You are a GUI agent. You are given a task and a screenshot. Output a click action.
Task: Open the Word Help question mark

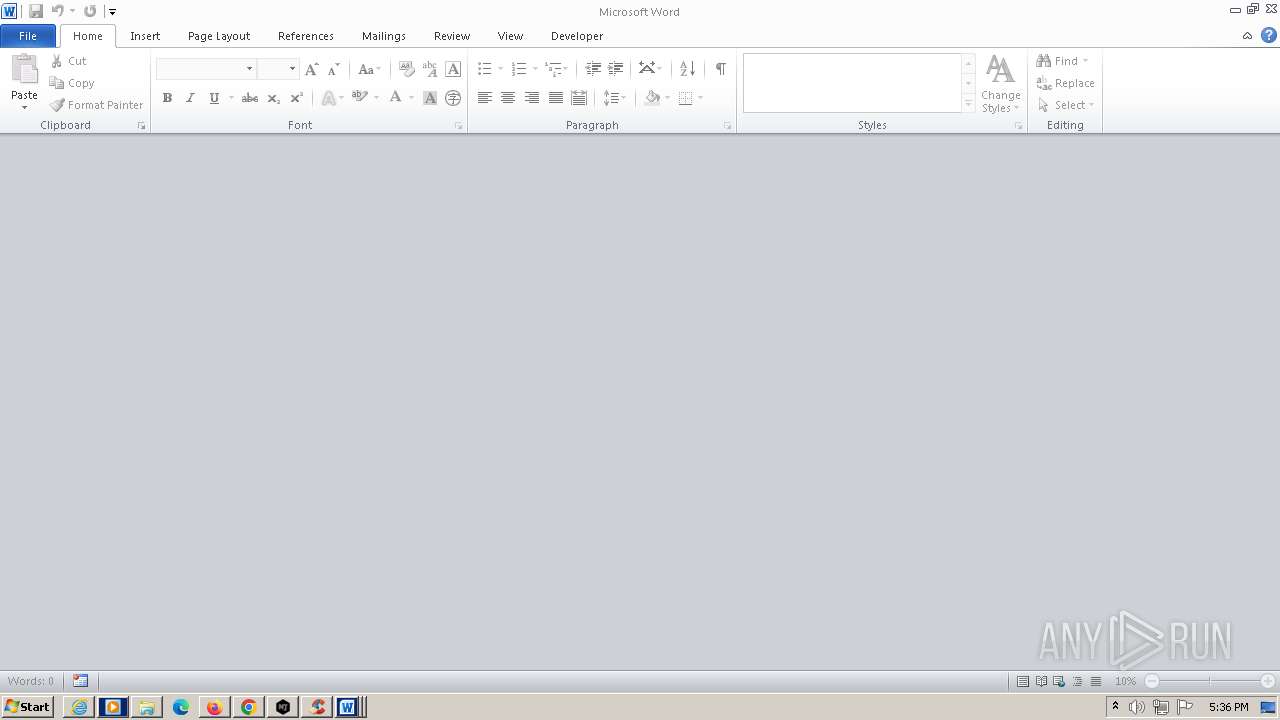click(1269, 35)
